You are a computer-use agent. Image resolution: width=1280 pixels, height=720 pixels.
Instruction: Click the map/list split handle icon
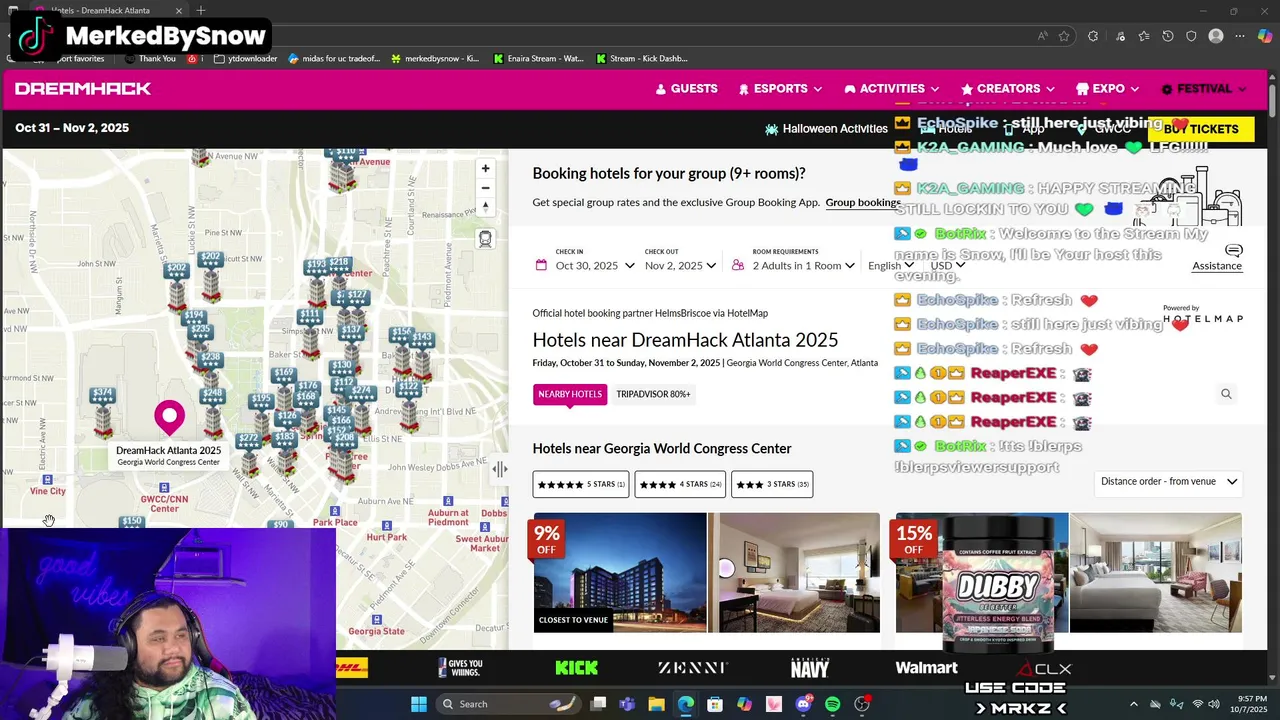(x=500, y=469)
